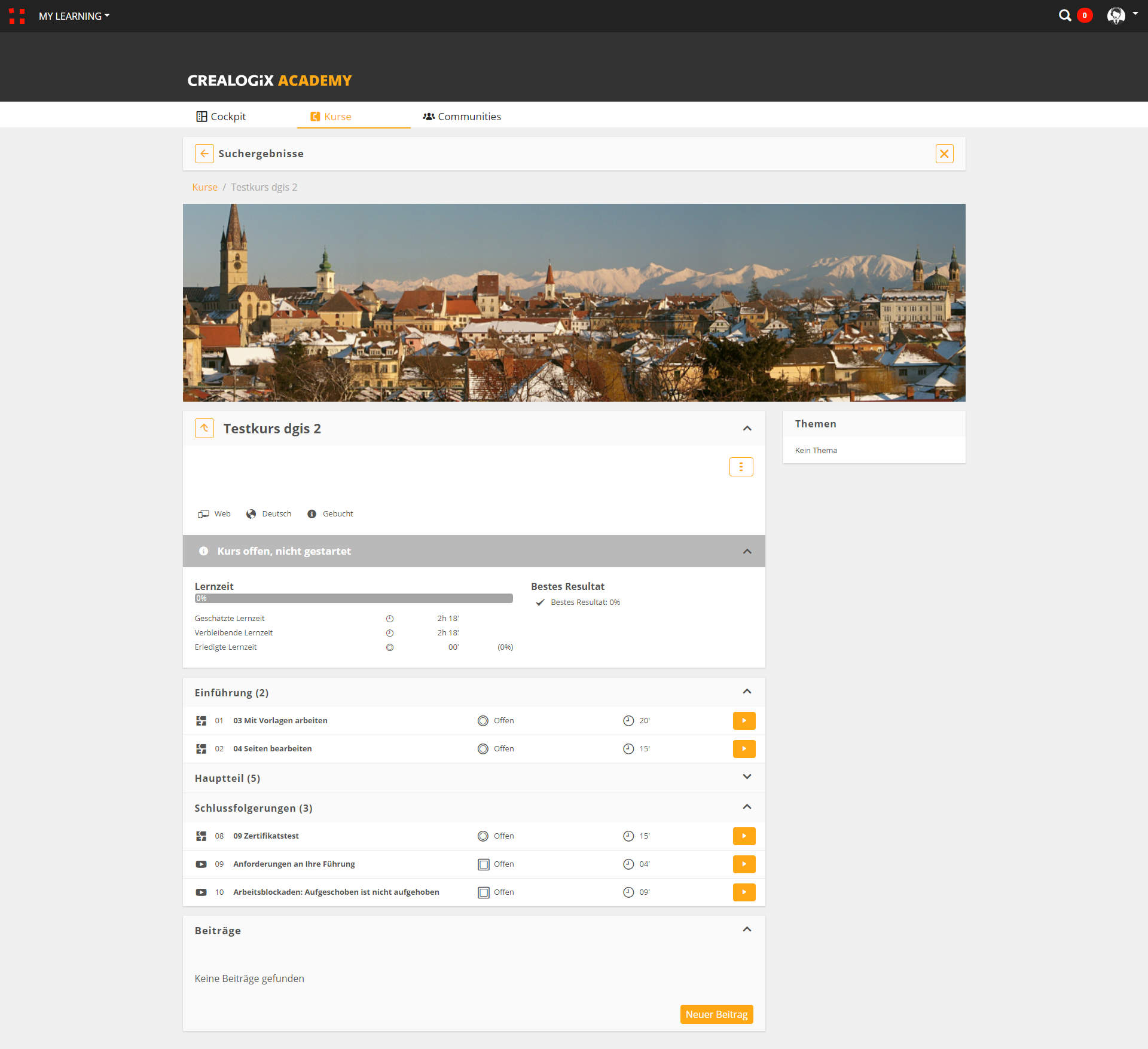Screen dimensions: 1148x1049
Task: Click the back arrow beside Suchergebnisse
Action: [x=204, y=154]
